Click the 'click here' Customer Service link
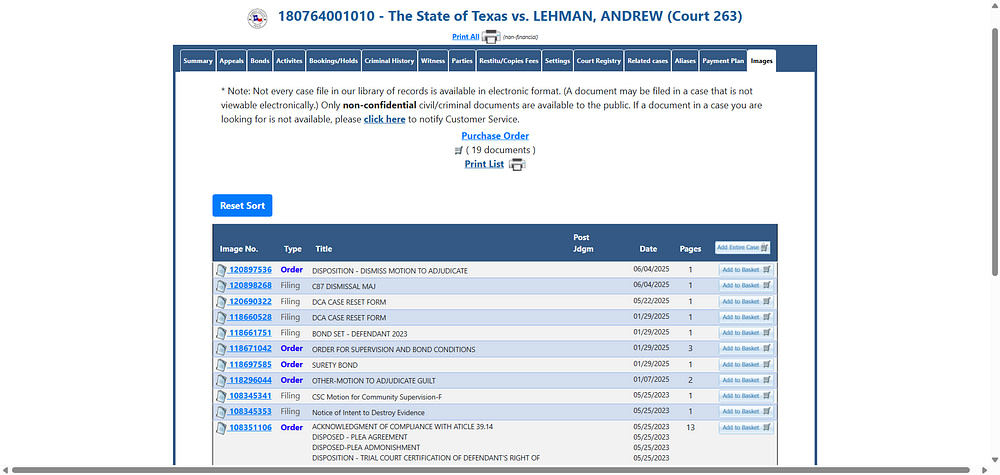The image size is (1000, 475). coord(385,119)
